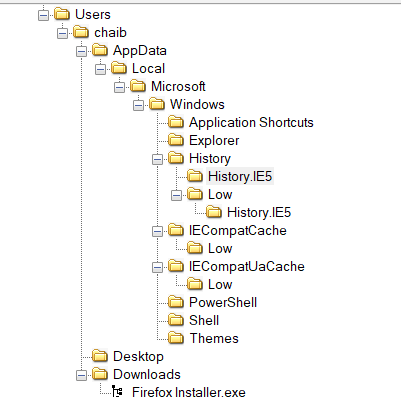Select the Users tree label
Screen dimensions: 401x397
(93, 15)
